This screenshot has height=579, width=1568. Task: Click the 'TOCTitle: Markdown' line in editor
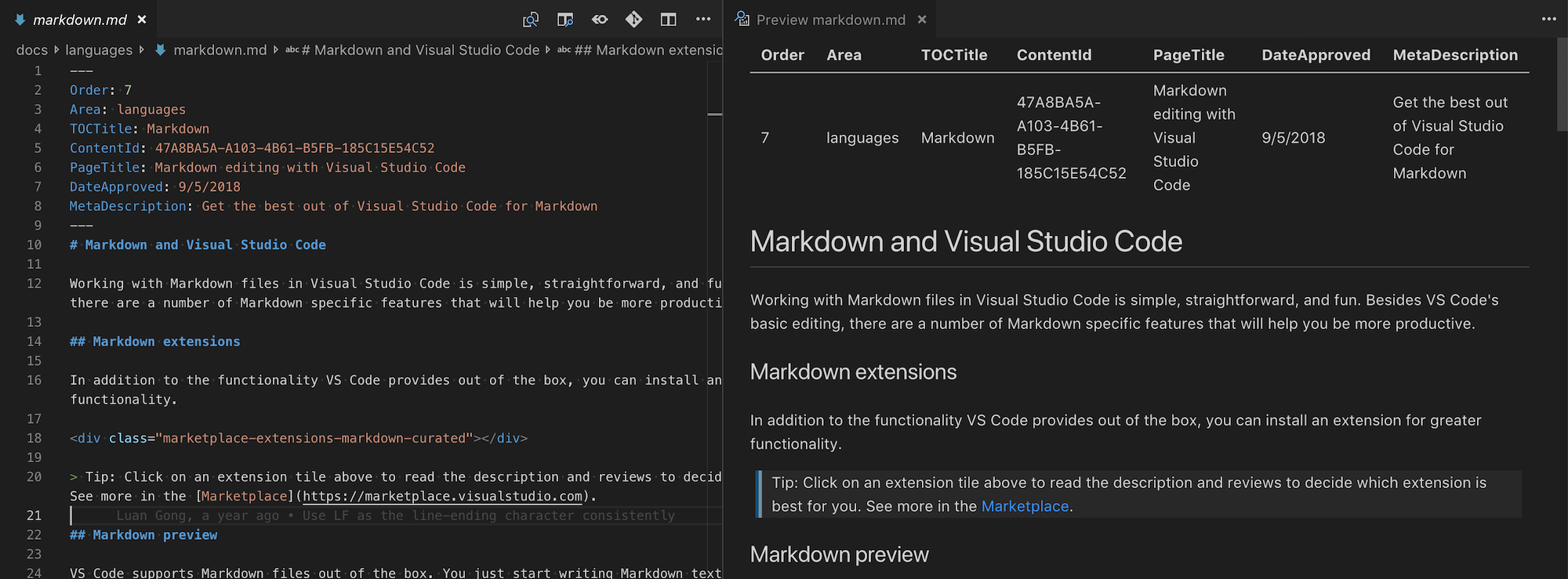point(139,129)
